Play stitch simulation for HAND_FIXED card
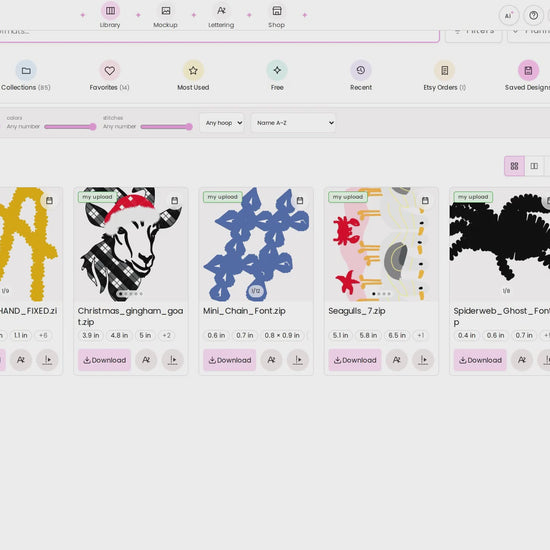Viewport: 550px width, 550px height. (47, 360)
